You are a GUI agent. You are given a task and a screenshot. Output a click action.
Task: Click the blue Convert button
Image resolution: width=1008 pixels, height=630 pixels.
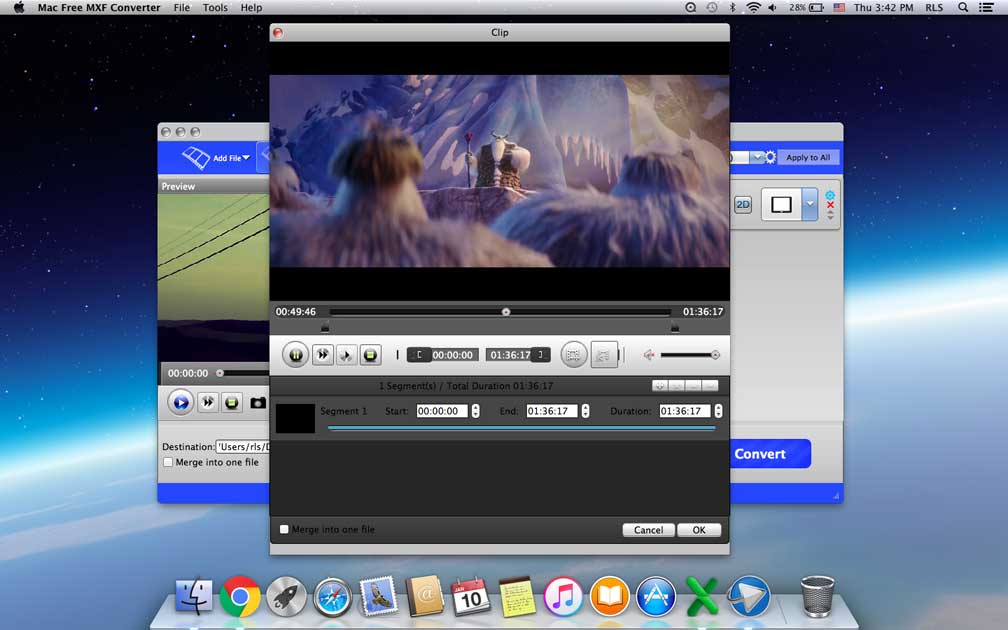pyautogui.click(x=770, y=454)
